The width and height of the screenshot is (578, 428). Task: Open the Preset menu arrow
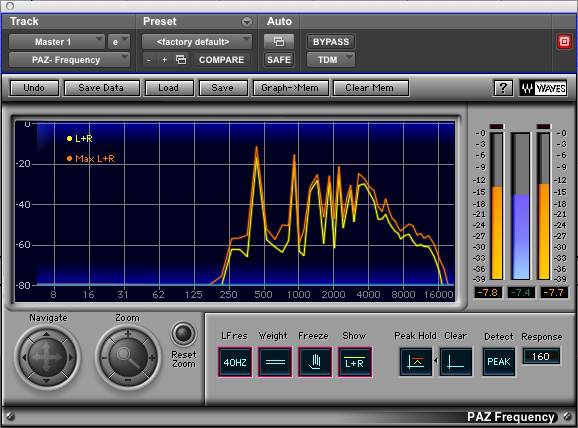pyautogui.click(x=247, y=22)
